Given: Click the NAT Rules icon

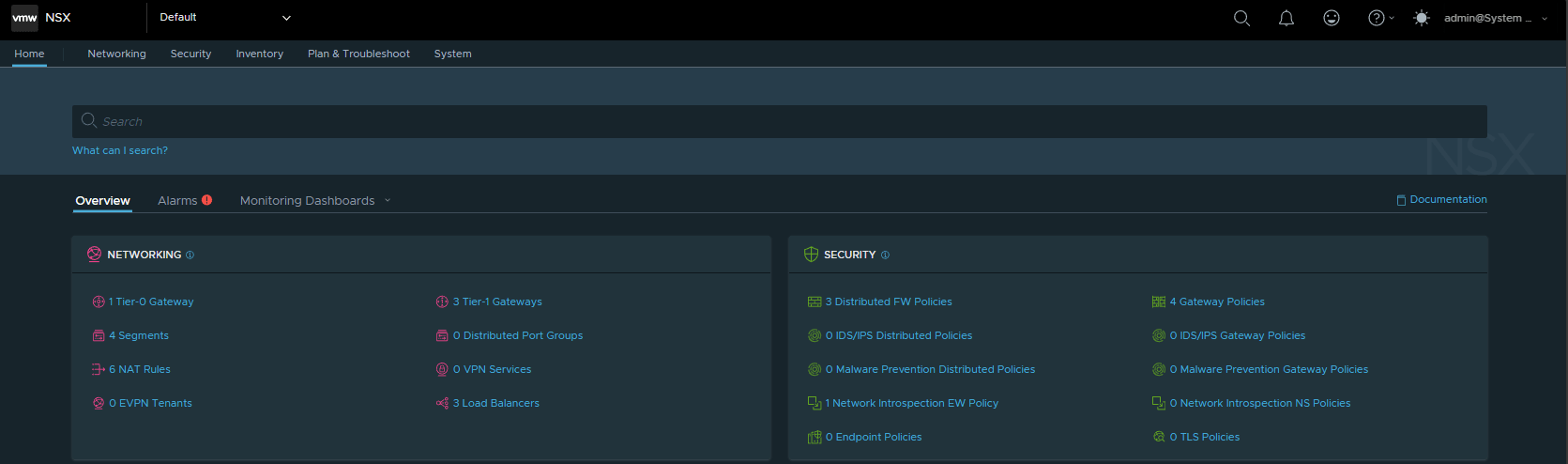Looking at the screenshot, I should pyautogui.click(x=99, y=369).
